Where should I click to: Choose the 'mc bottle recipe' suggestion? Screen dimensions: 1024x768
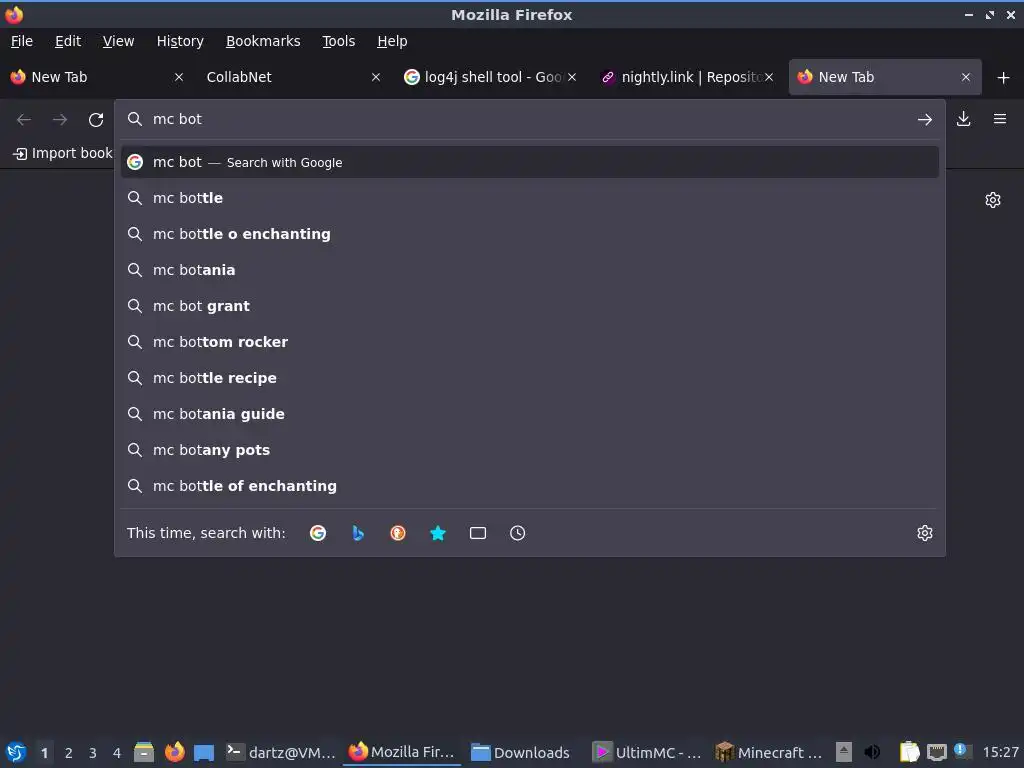(x=530, y=378)
